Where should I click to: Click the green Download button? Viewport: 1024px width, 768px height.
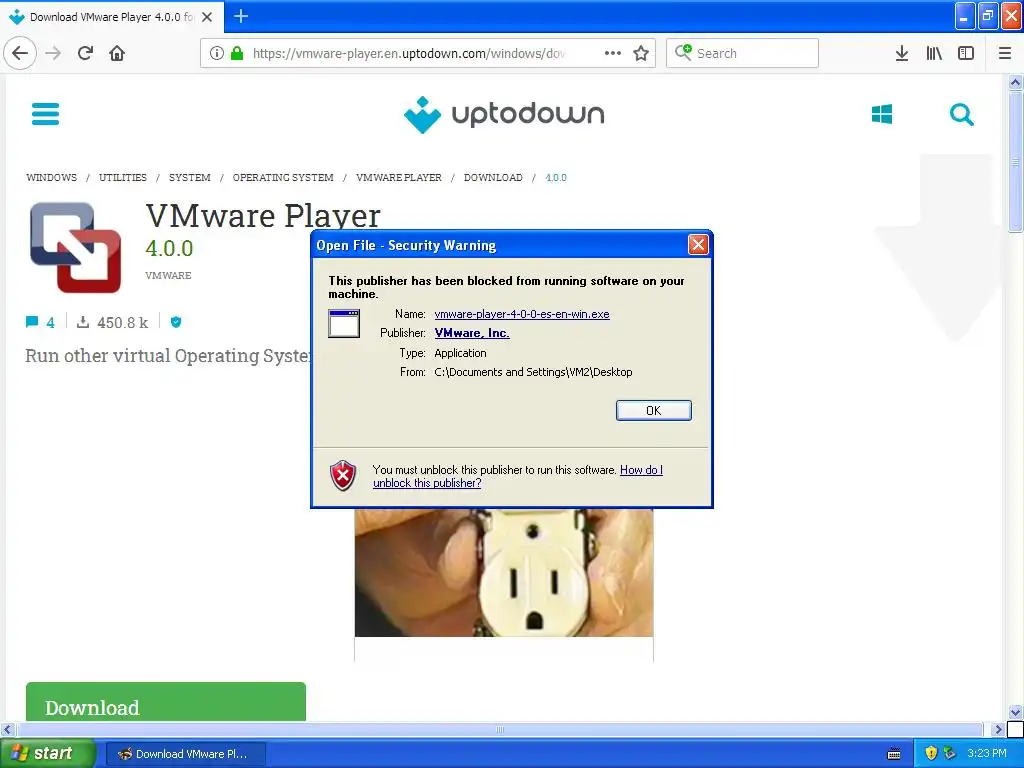click(166, 703)
